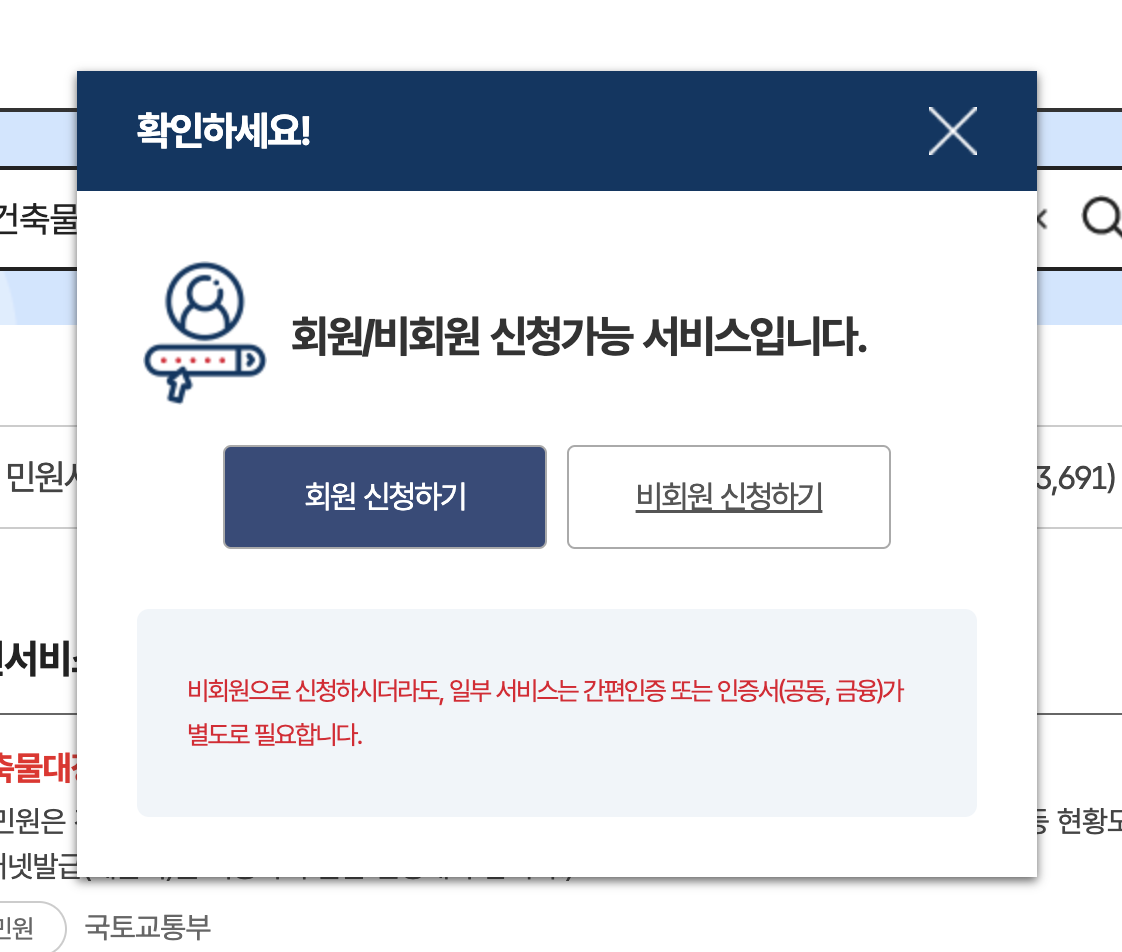The image size is (1122, 952).
Task: Clear search text with partial X icon
Action: pos(1043,219)
